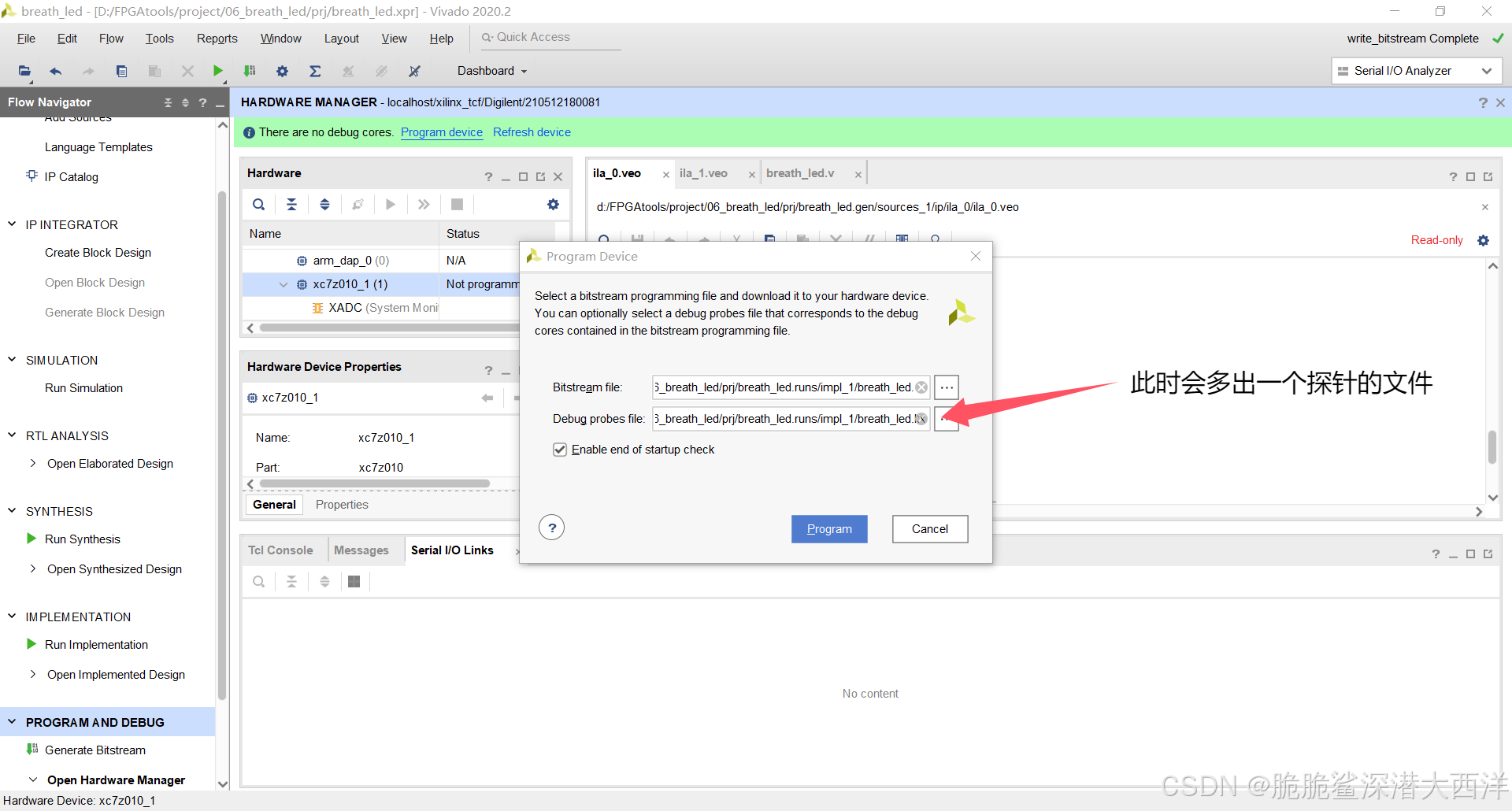Click the help question mark in dialog

click(552, 528)
